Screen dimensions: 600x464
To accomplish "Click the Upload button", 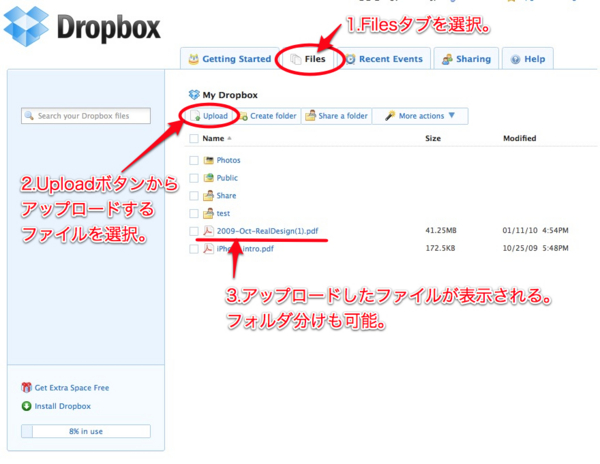I will click(x=210, y=116).
